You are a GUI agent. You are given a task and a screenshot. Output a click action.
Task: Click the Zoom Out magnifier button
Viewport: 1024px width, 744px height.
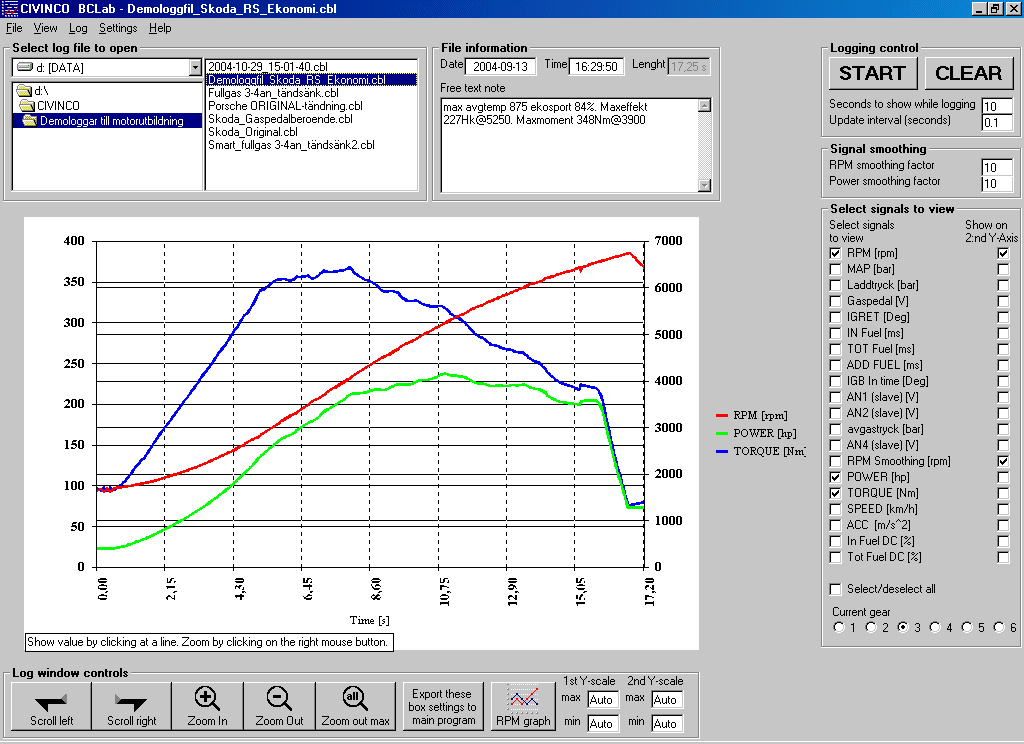[x=280, y=706]
